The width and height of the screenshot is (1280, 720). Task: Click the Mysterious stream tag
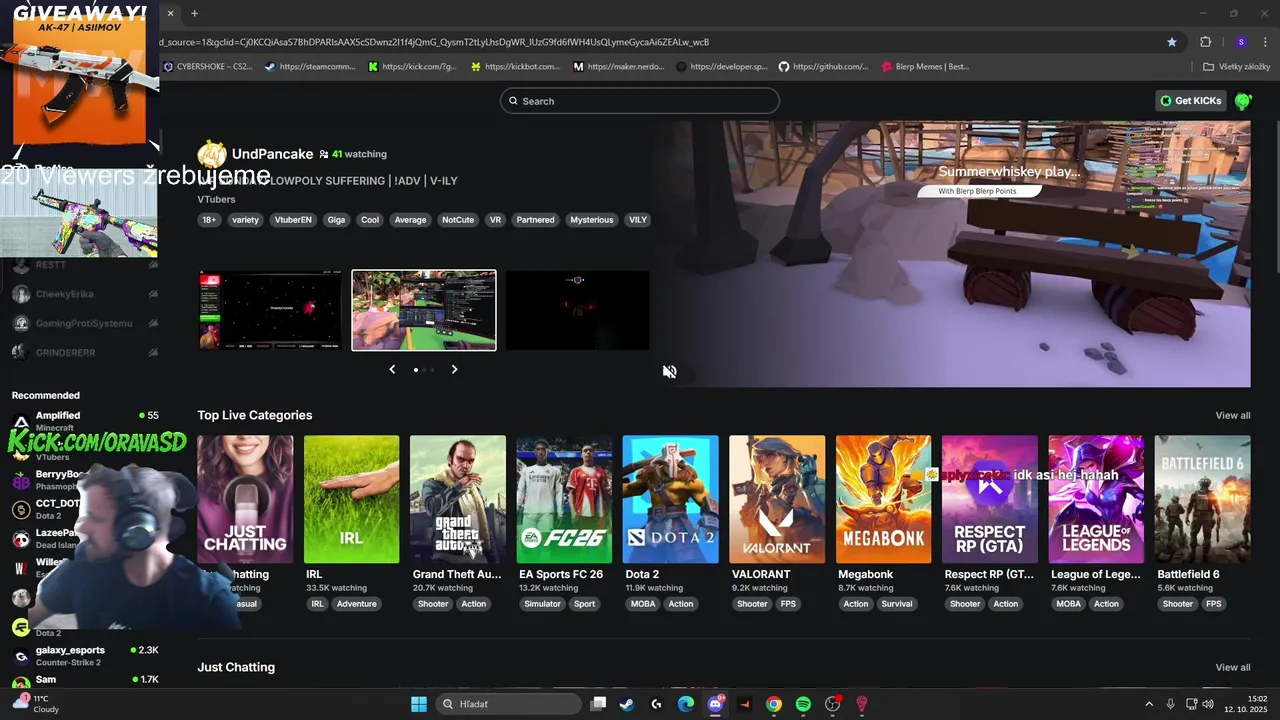pyautogui.click(x=592, y=220)
